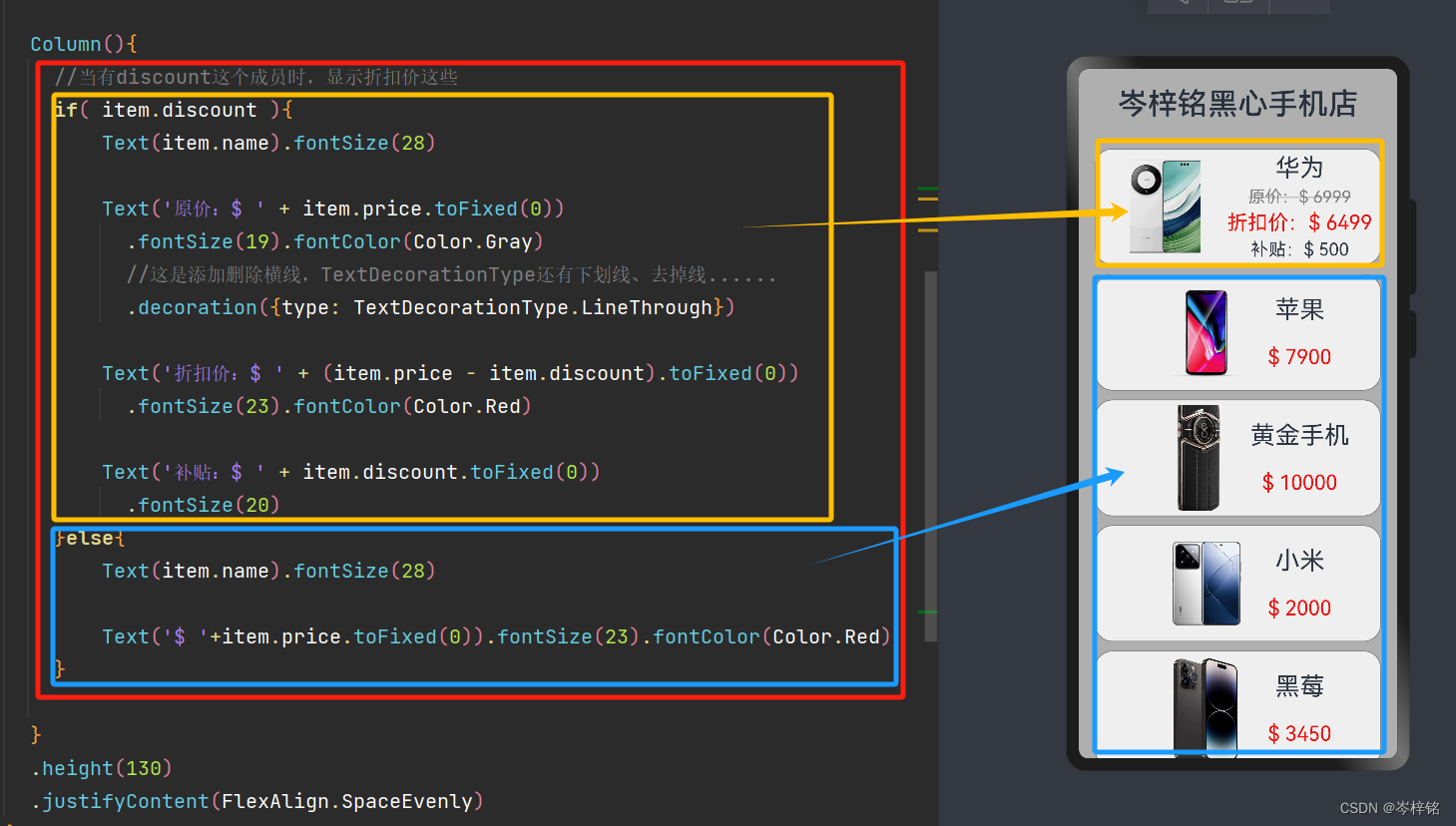Click .fontSize(23).fontColor(Color.Red) under 折扣价 line
This screenshot has height=826, width=1456.
(328, 406)
